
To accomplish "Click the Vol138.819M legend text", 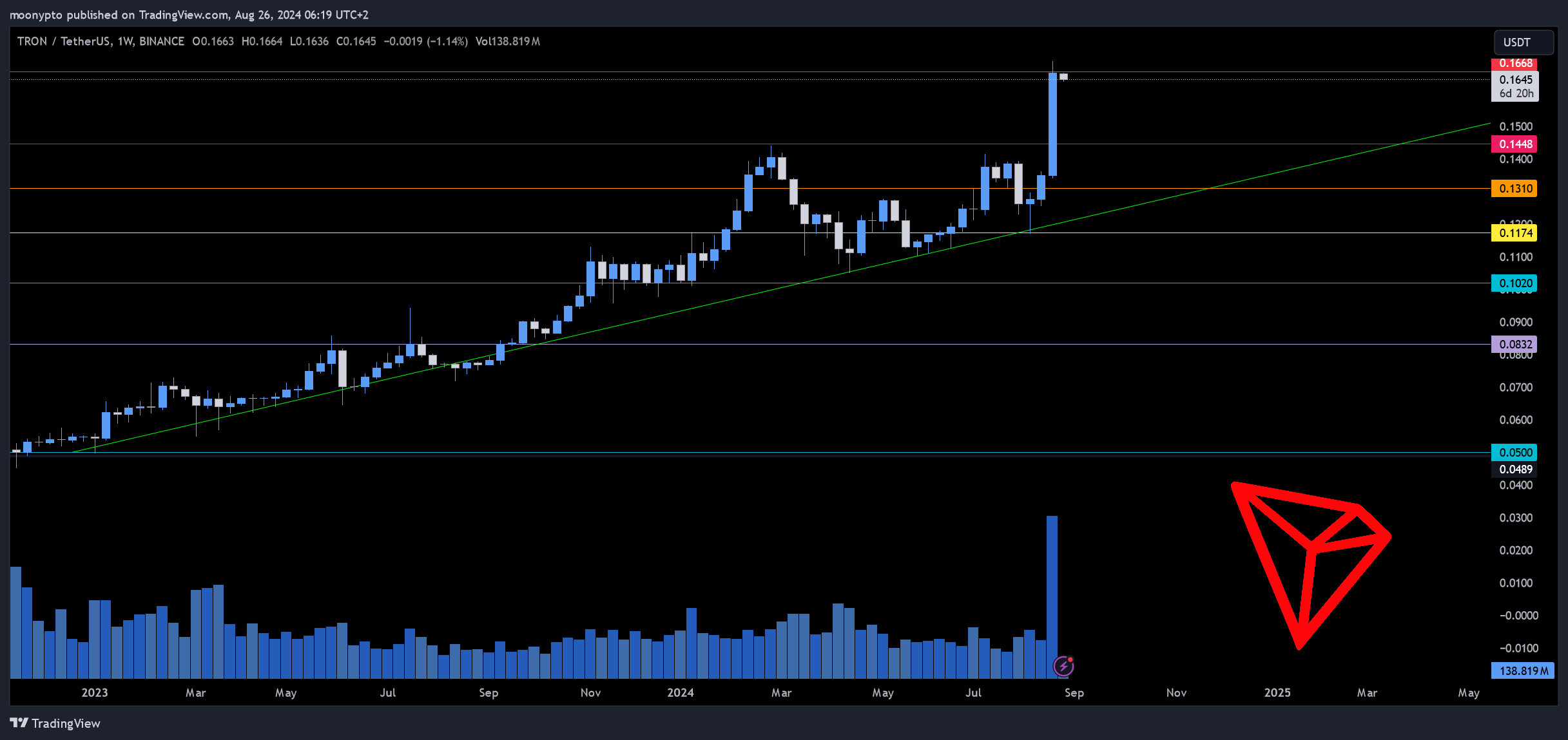I will 508,41.
